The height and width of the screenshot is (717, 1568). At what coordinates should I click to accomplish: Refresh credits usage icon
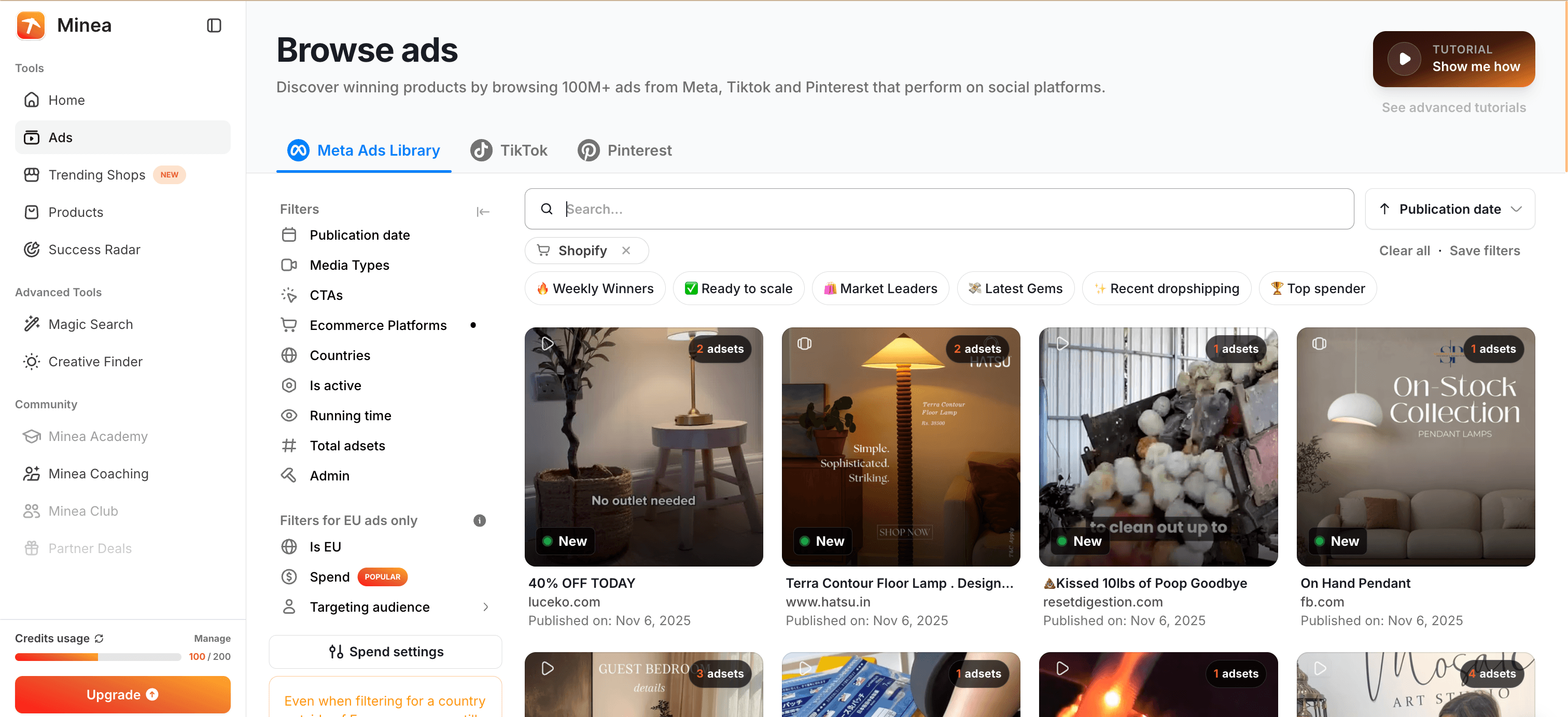99,638
